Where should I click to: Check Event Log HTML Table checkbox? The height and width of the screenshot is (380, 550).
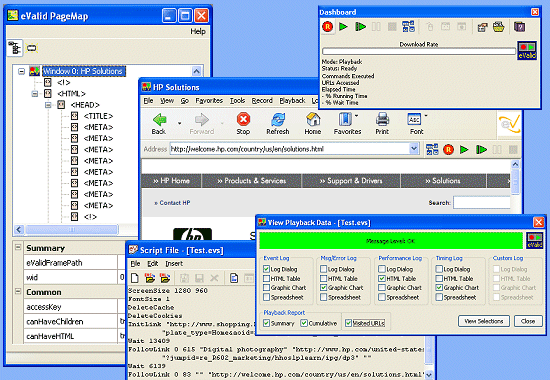tap(266, 279)
